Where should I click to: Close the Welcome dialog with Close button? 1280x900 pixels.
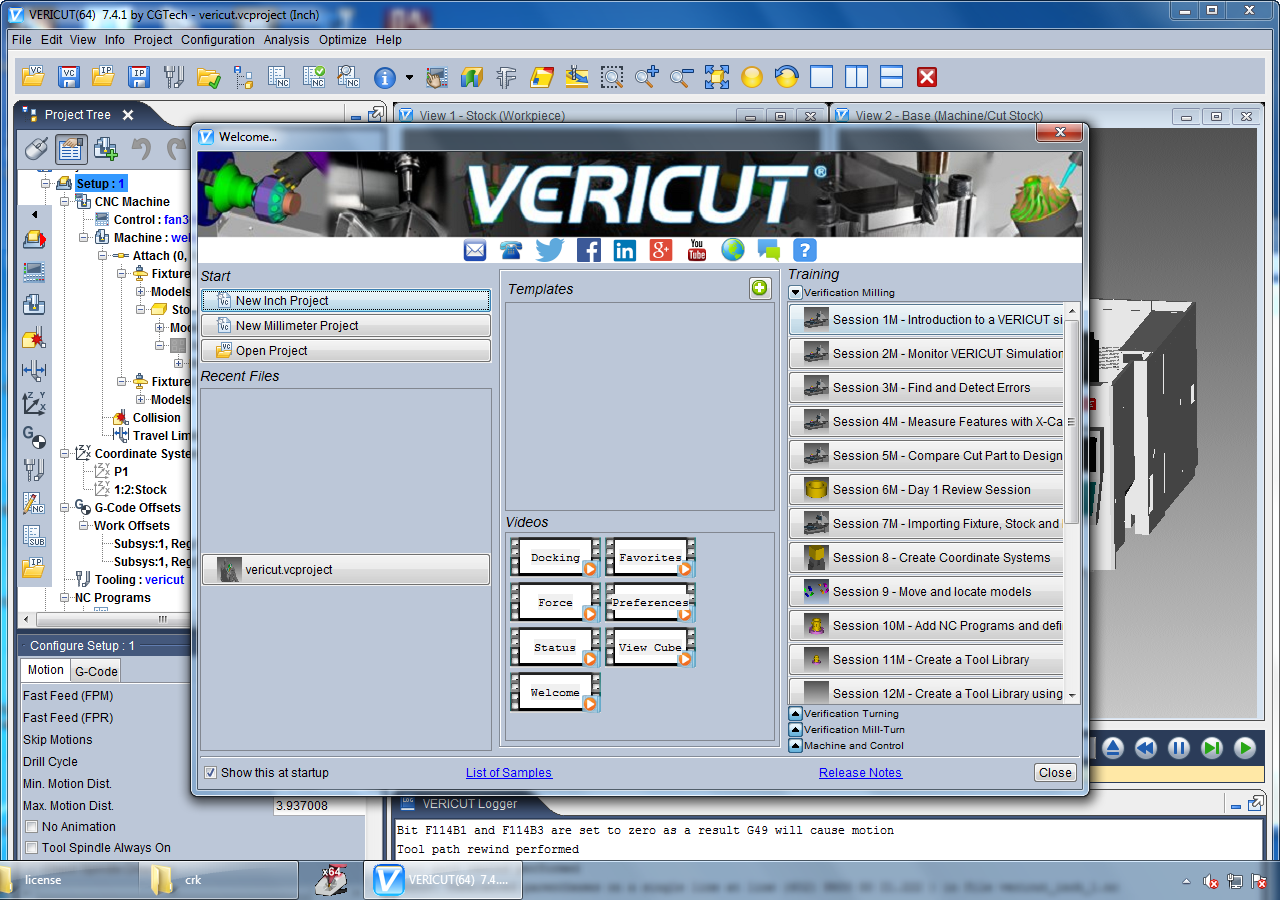click(x=1055, y=773)
